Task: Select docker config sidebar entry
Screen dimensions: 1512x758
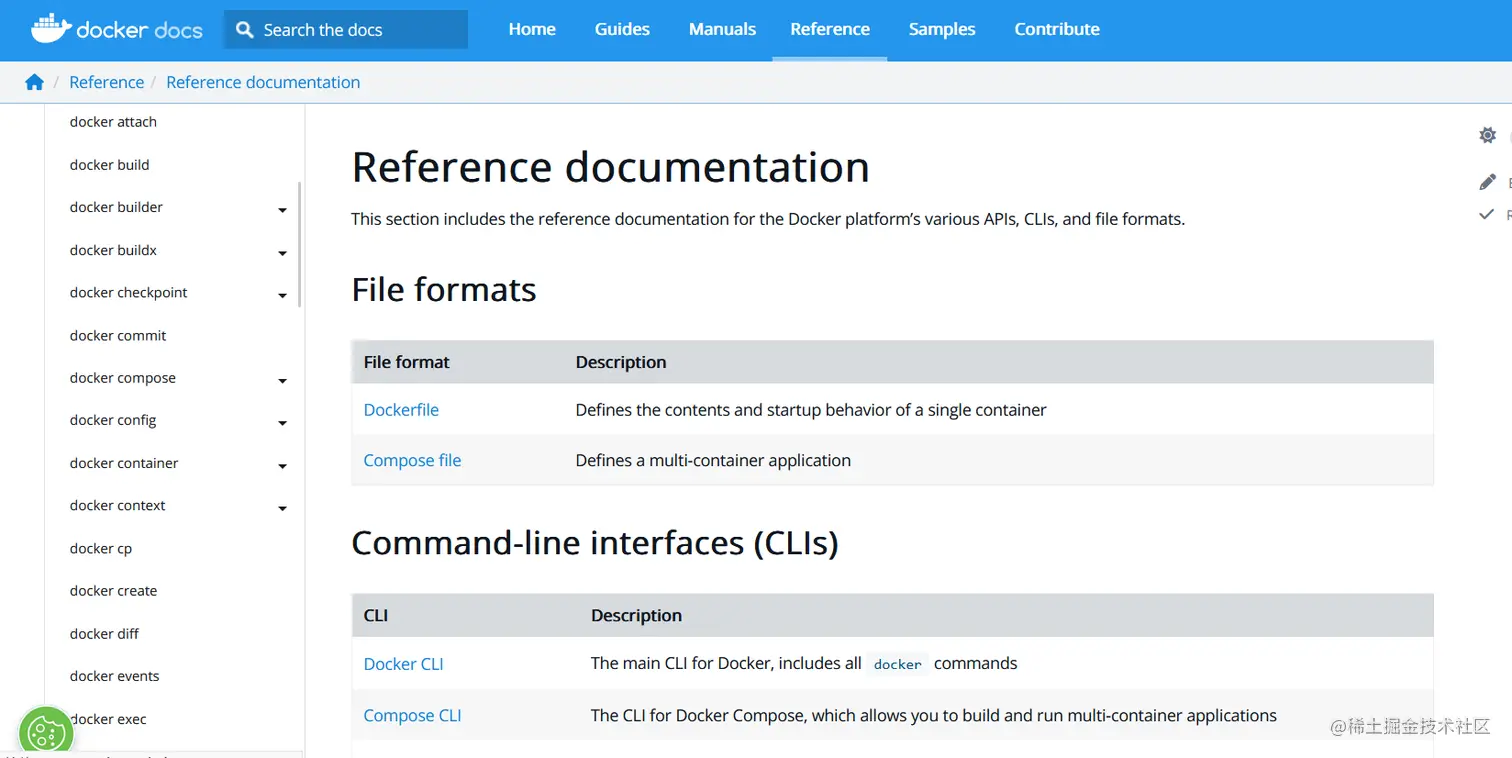Action: point(113,420)
